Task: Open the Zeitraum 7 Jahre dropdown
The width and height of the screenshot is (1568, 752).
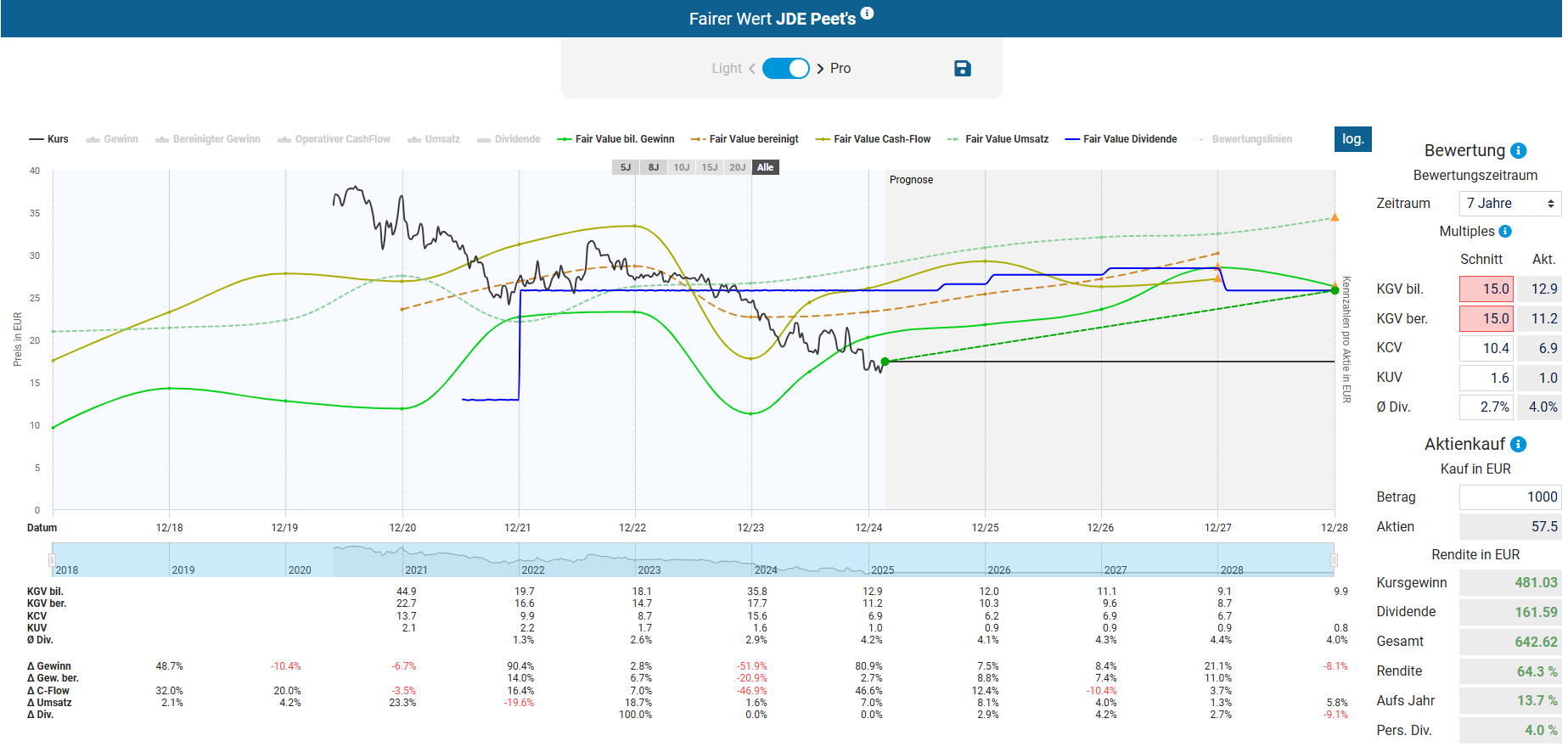Action: (x=1509, y=204)
